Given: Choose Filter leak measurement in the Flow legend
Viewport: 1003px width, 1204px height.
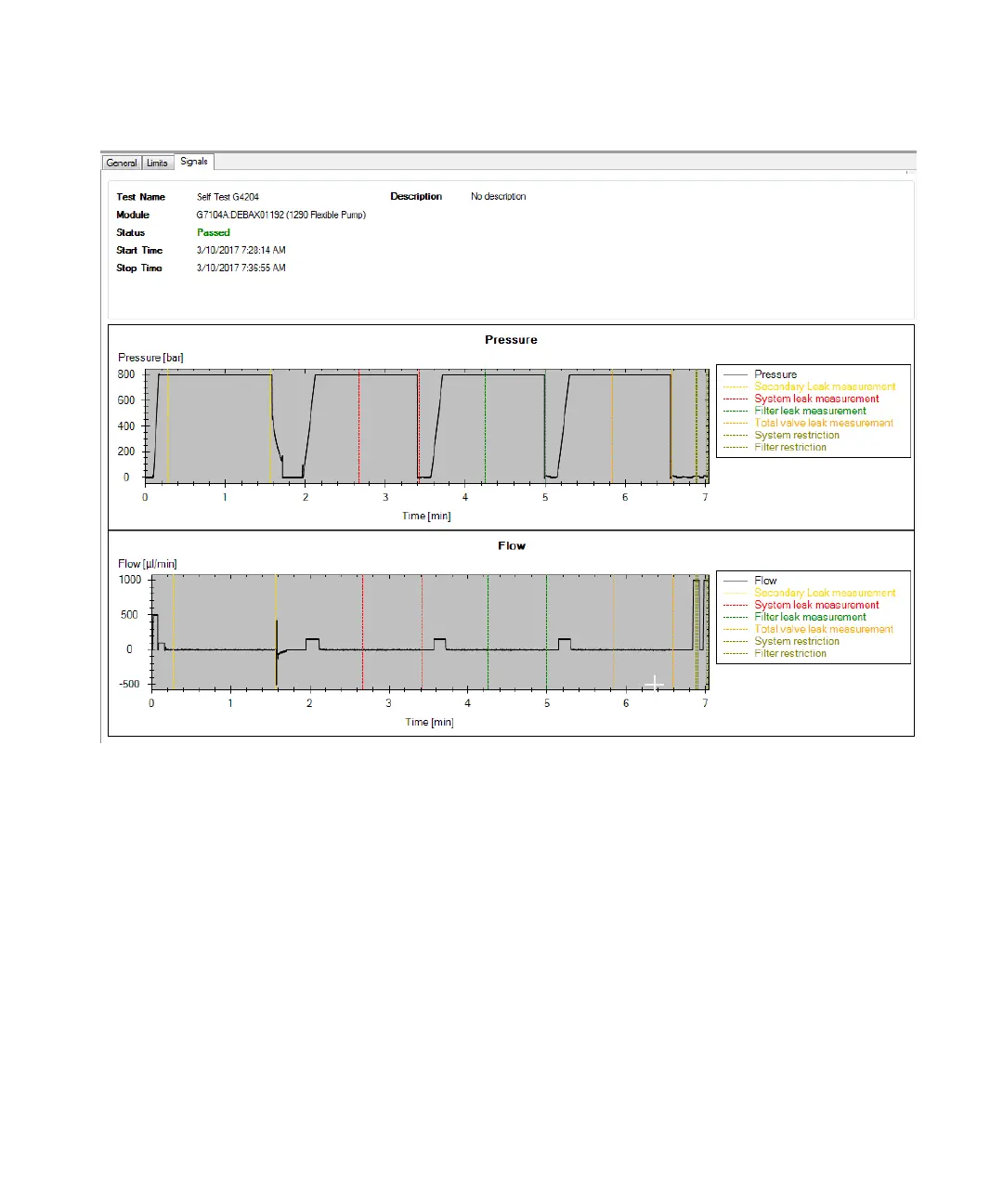Looking at the screenshot, I should point(809,617).
